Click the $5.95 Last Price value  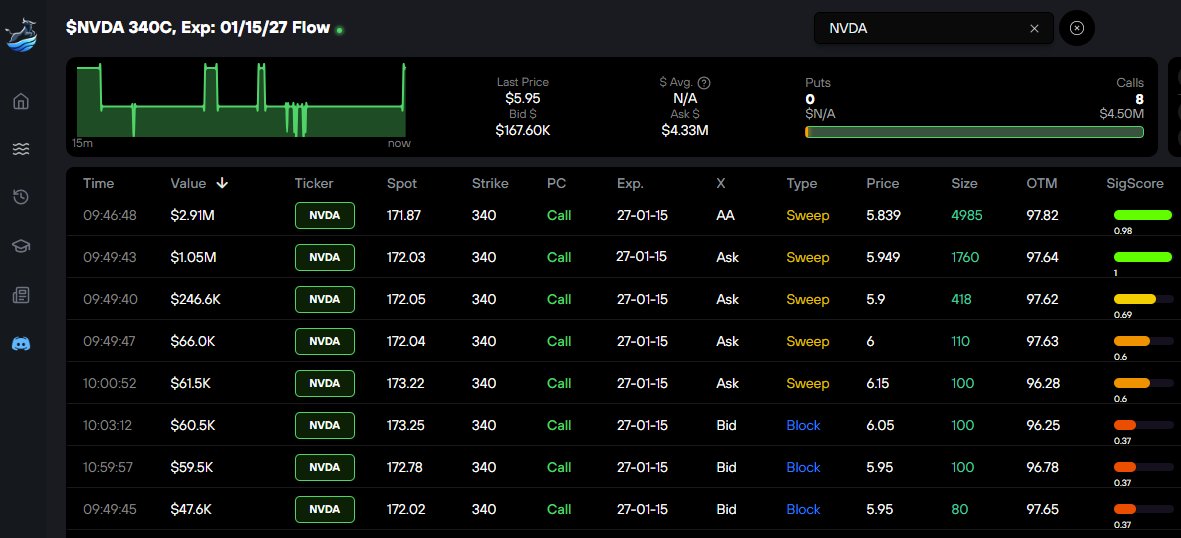(523, 98)
